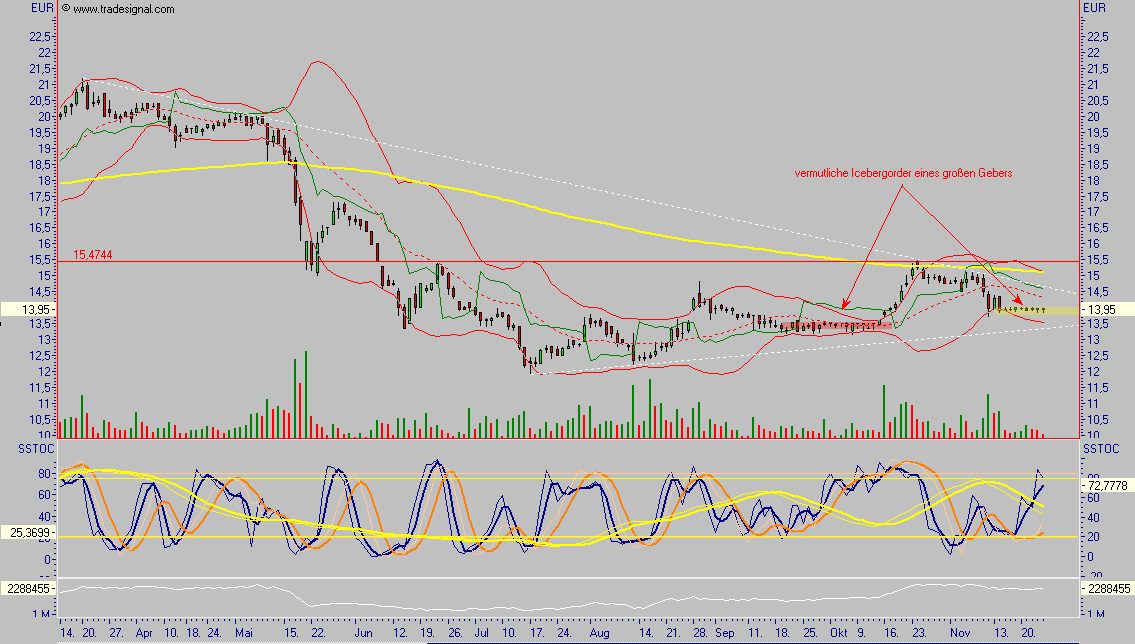
Task: Select the red 15,4744 price level label
Action: click(x=93, y=255)
